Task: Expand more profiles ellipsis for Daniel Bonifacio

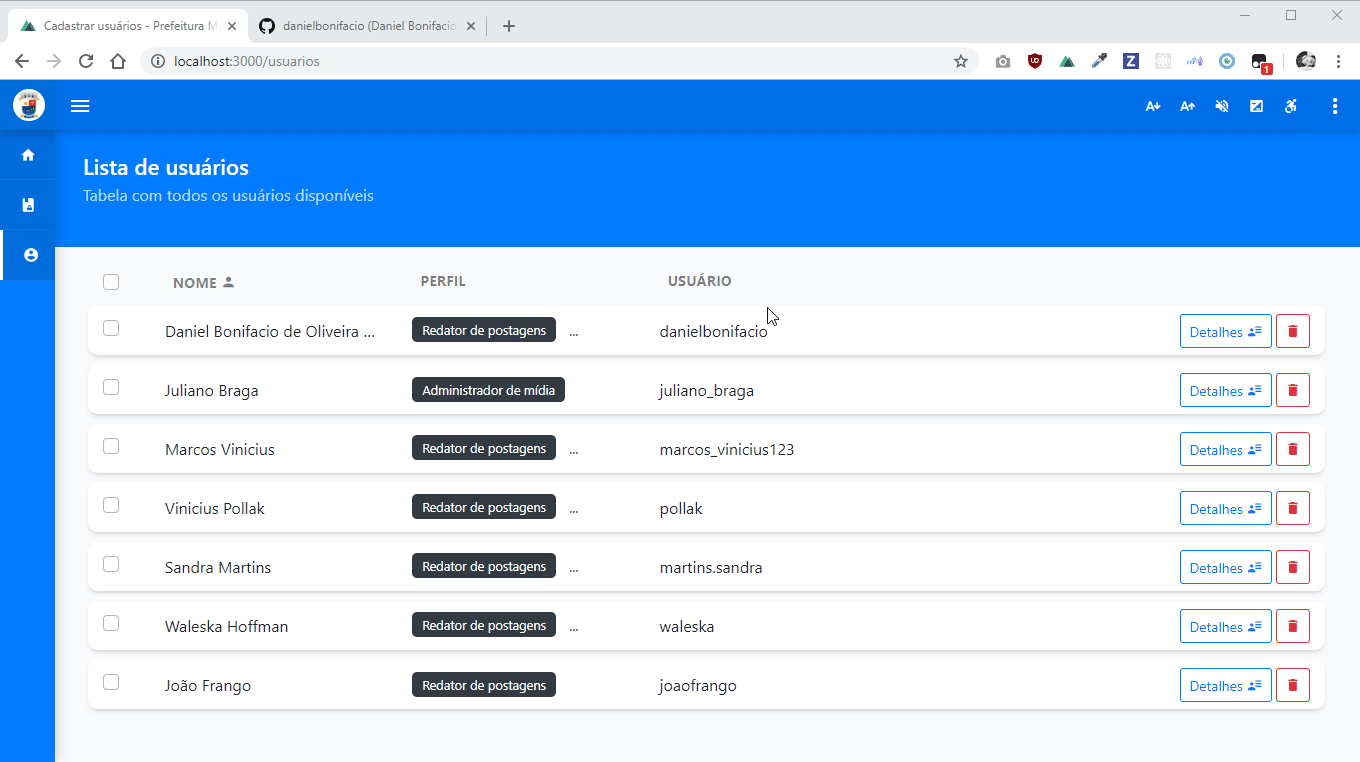Action: tap(574, 332)
